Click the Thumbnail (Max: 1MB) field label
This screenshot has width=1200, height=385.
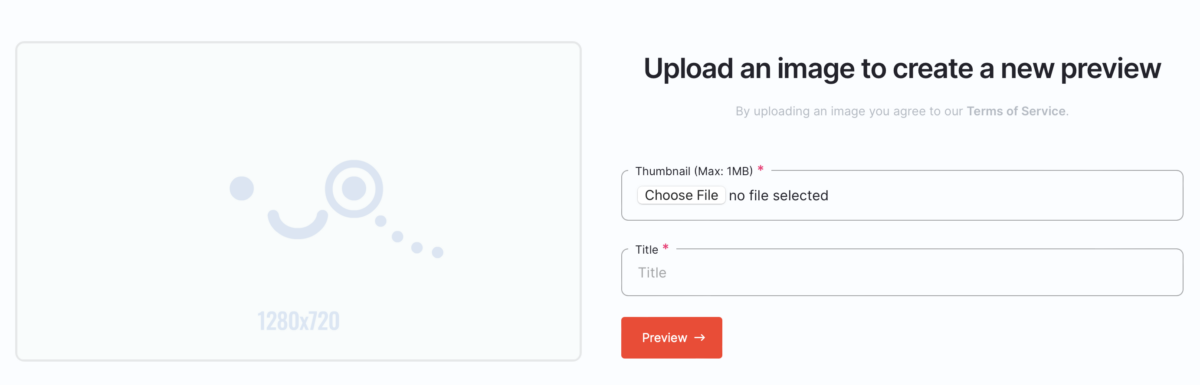[x=693, y=171]
